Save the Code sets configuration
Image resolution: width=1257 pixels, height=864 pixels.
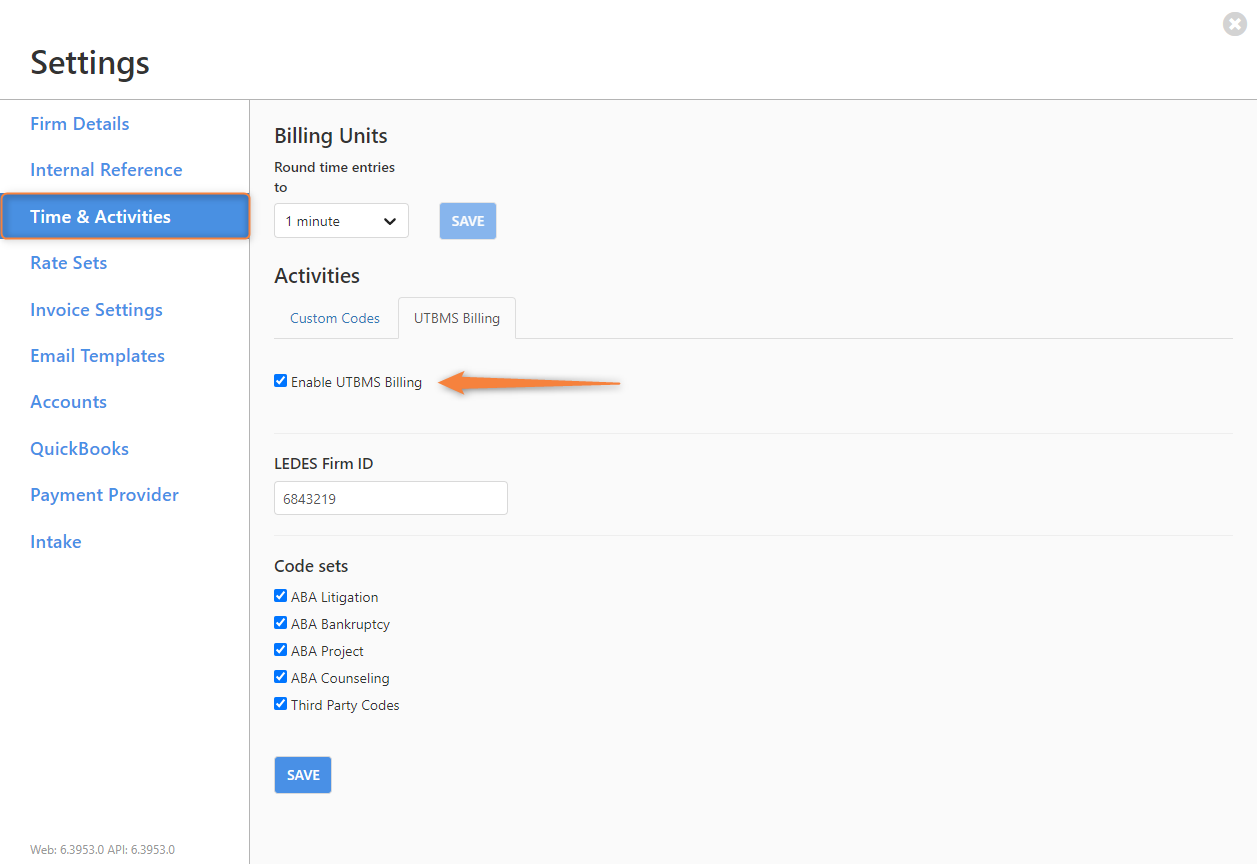tap(302, 774)
